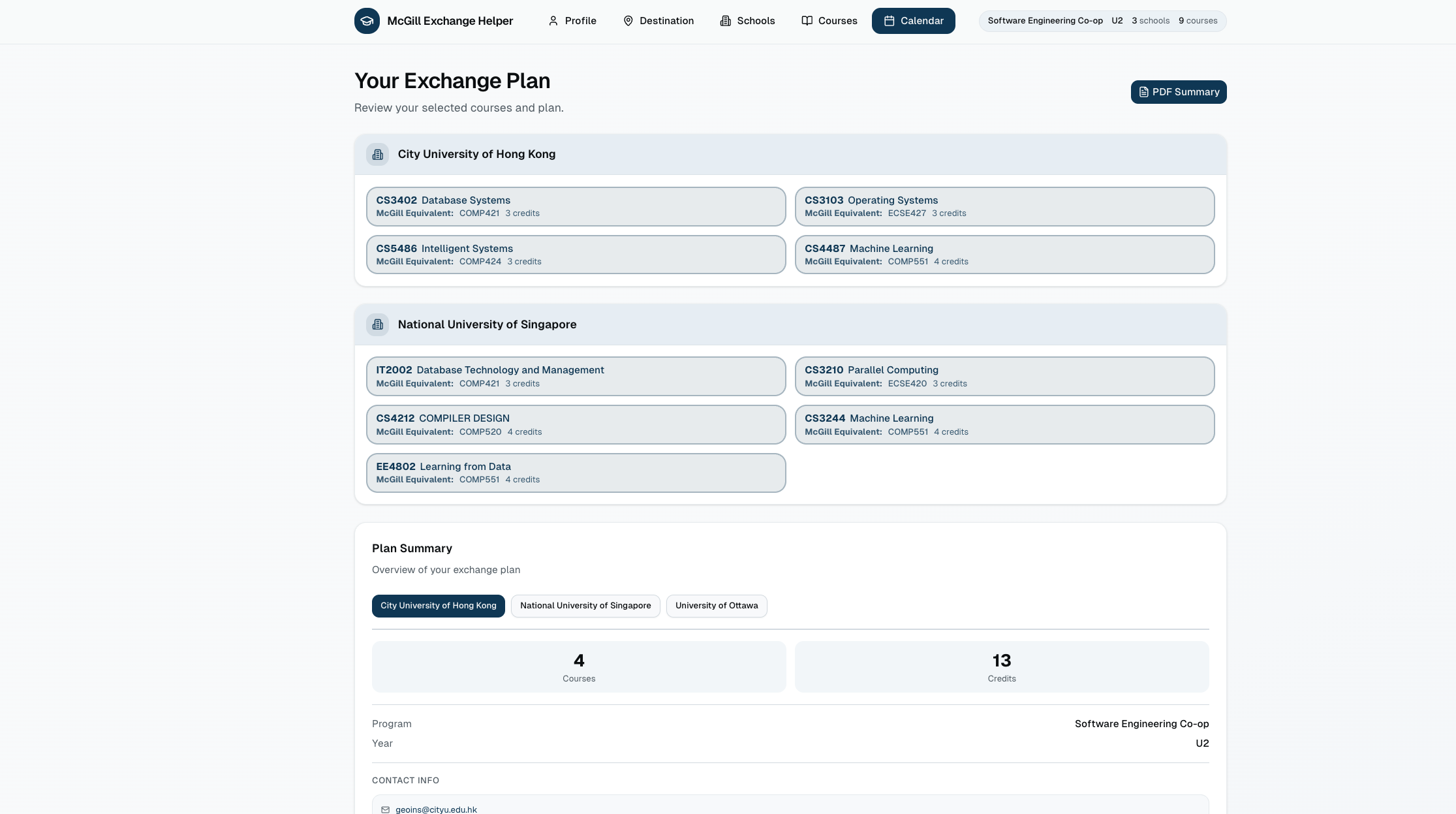
Task: Click EE4802 Learning from Data card
Action: click(576, 473)
